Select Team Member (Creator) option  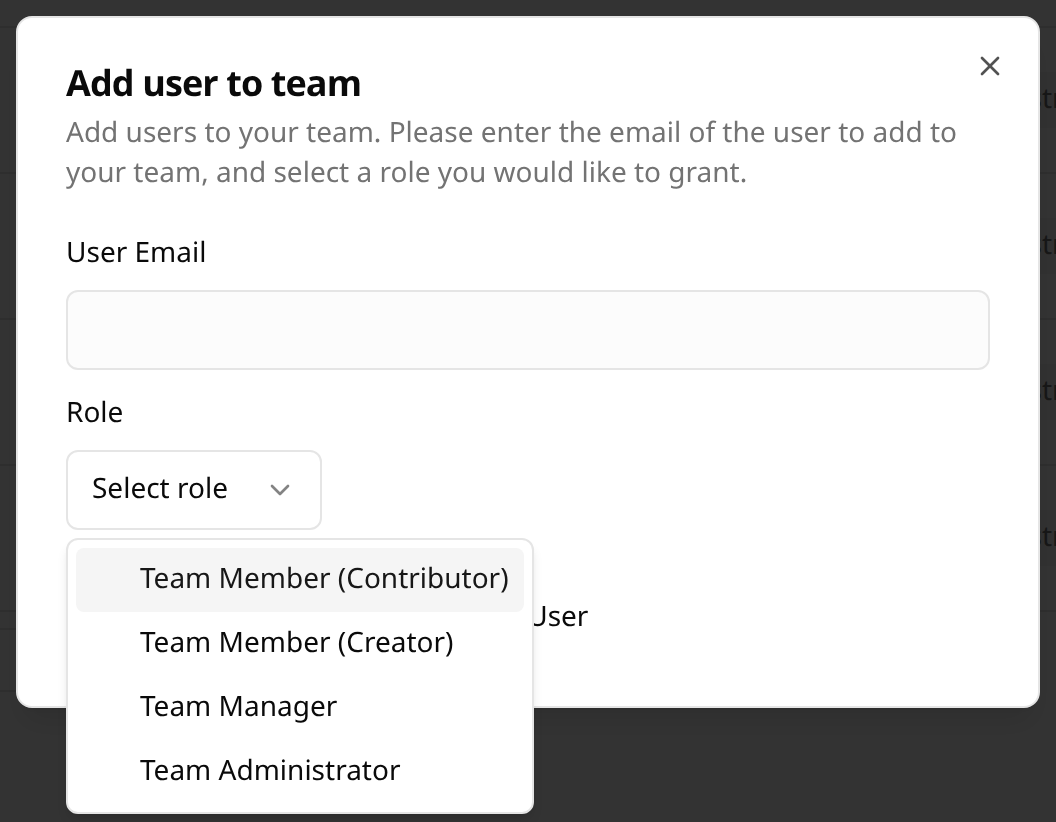pyautogui.click(x=297, y=642)
